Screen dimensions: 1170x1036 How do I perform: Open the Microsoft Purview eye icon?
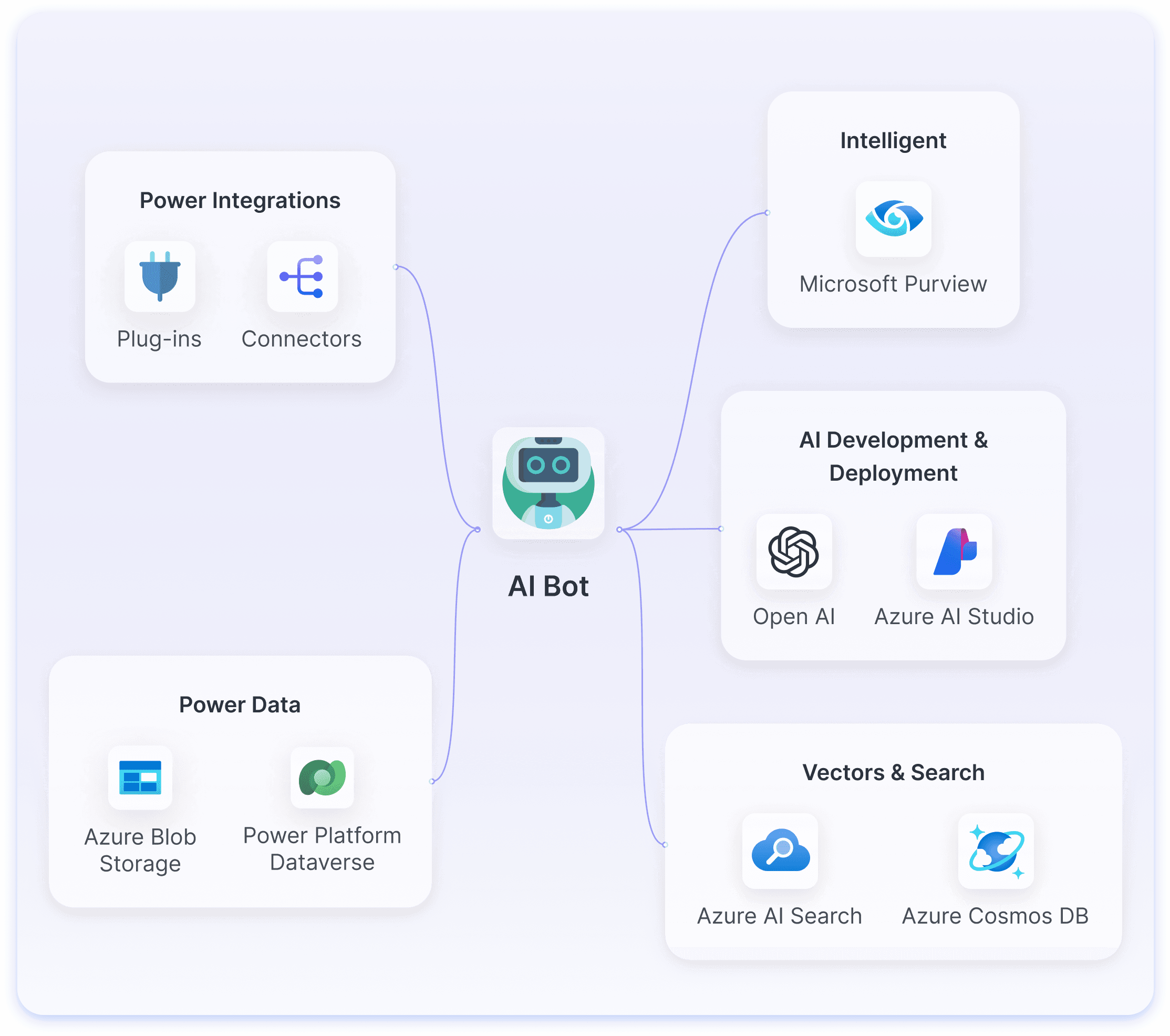(894, 219)
